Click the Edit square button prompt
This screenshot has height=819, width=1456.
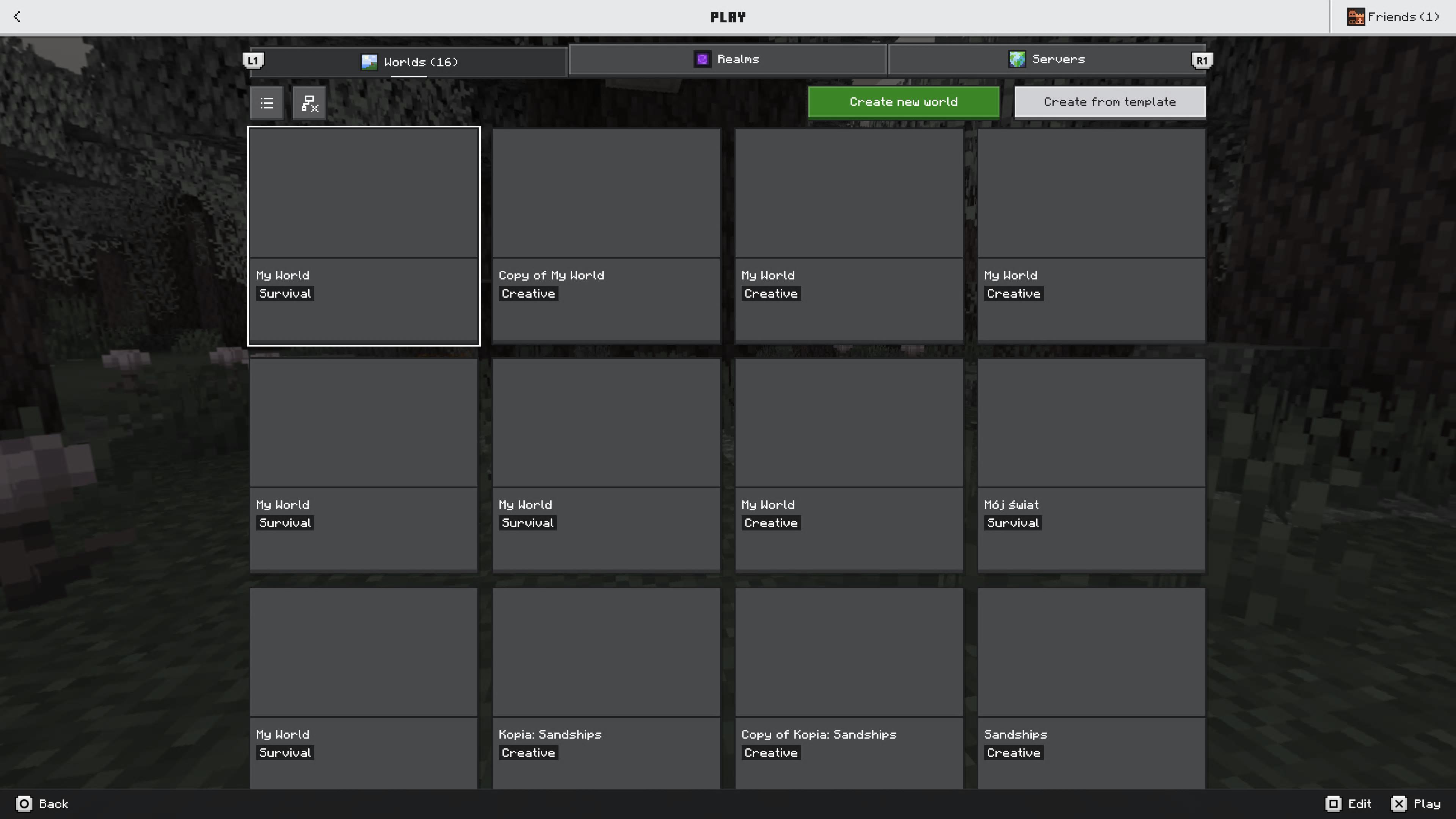point(1333,803)
